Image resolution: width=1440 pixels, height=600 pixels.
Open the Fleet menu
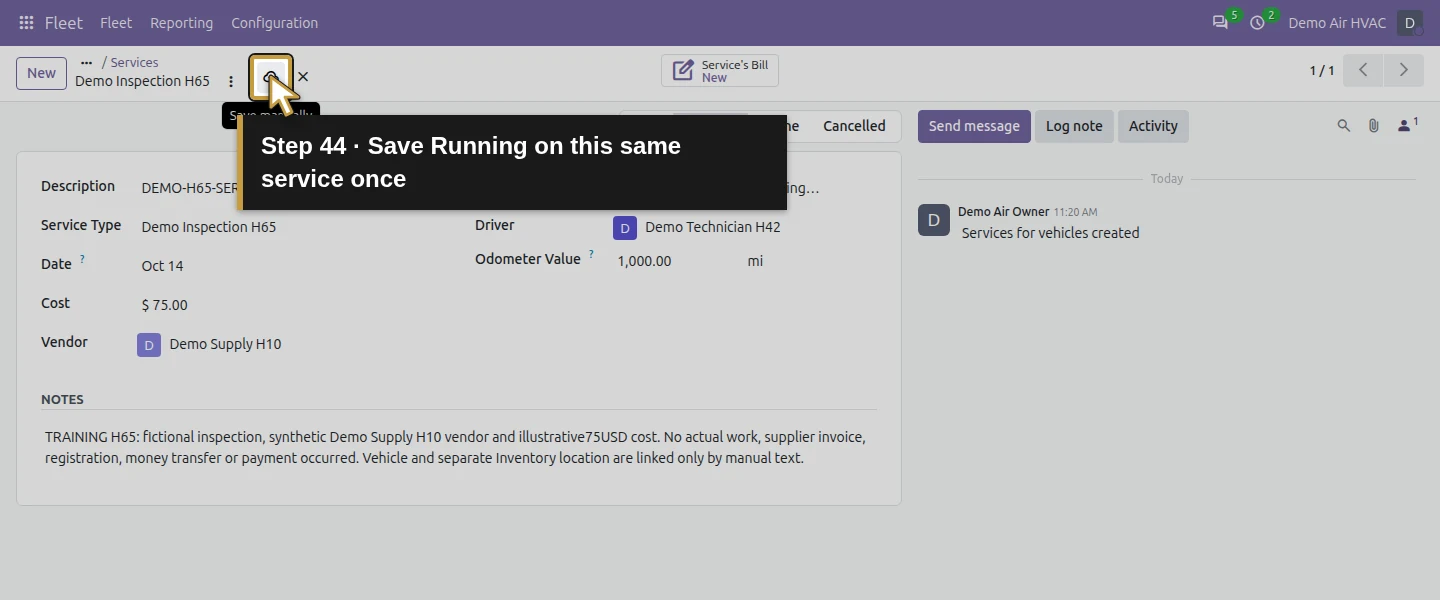(116, 23)
